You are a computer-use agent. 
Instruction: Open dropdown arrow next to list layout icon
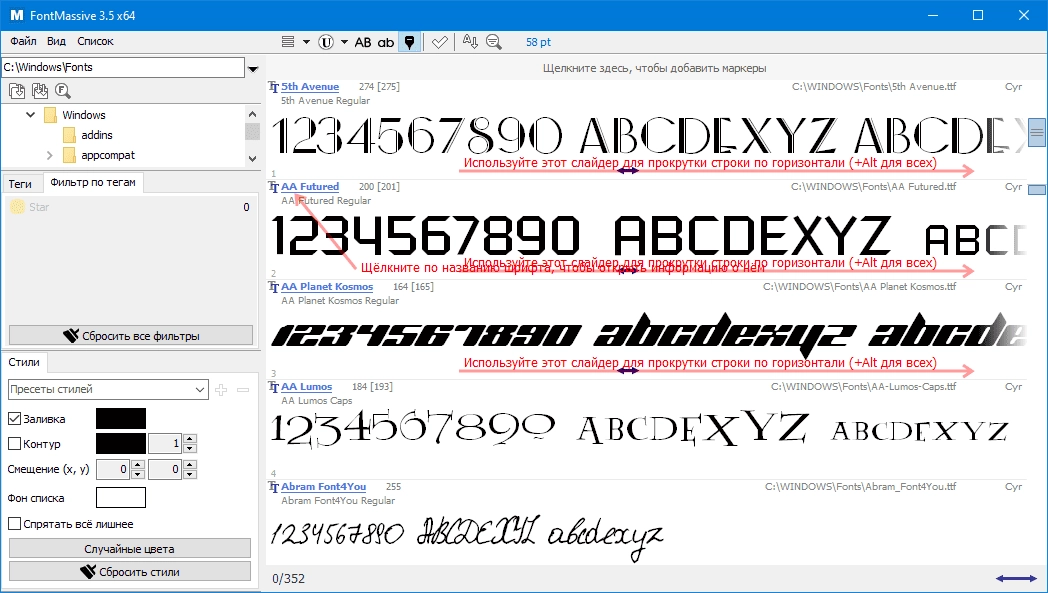306,42
